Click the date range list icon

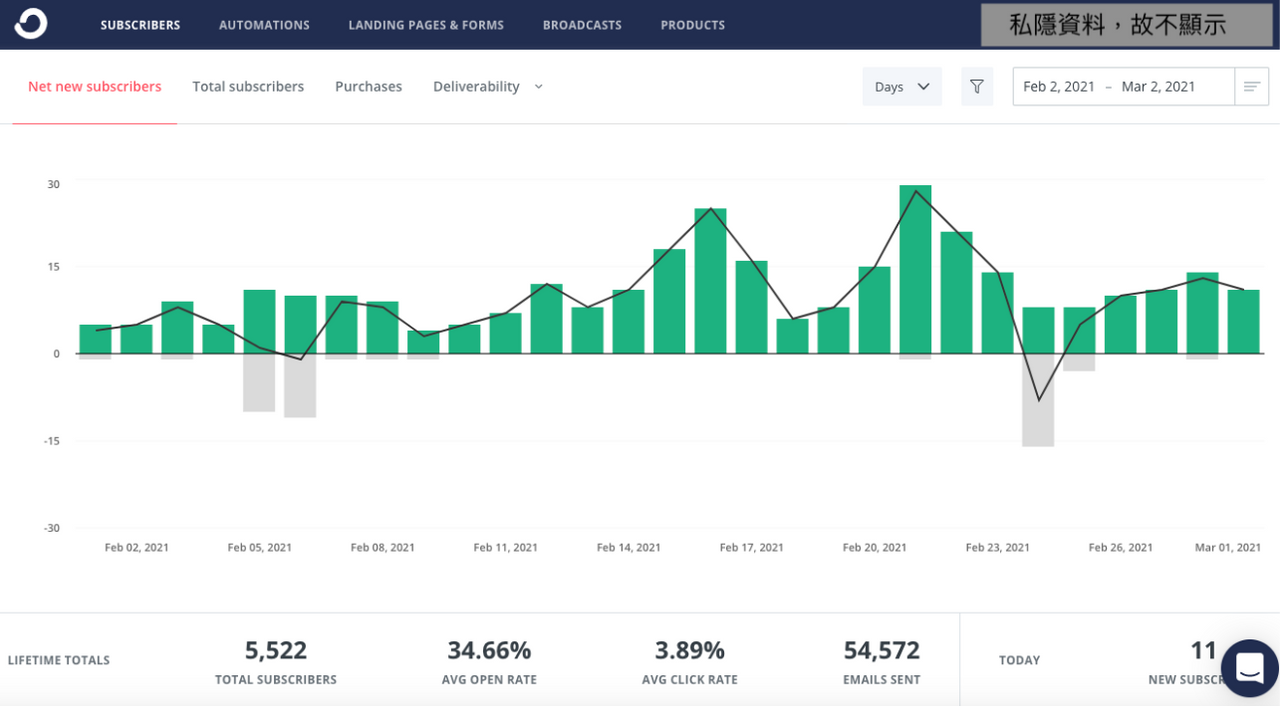pyautogui.click(x=1251, y=87)
